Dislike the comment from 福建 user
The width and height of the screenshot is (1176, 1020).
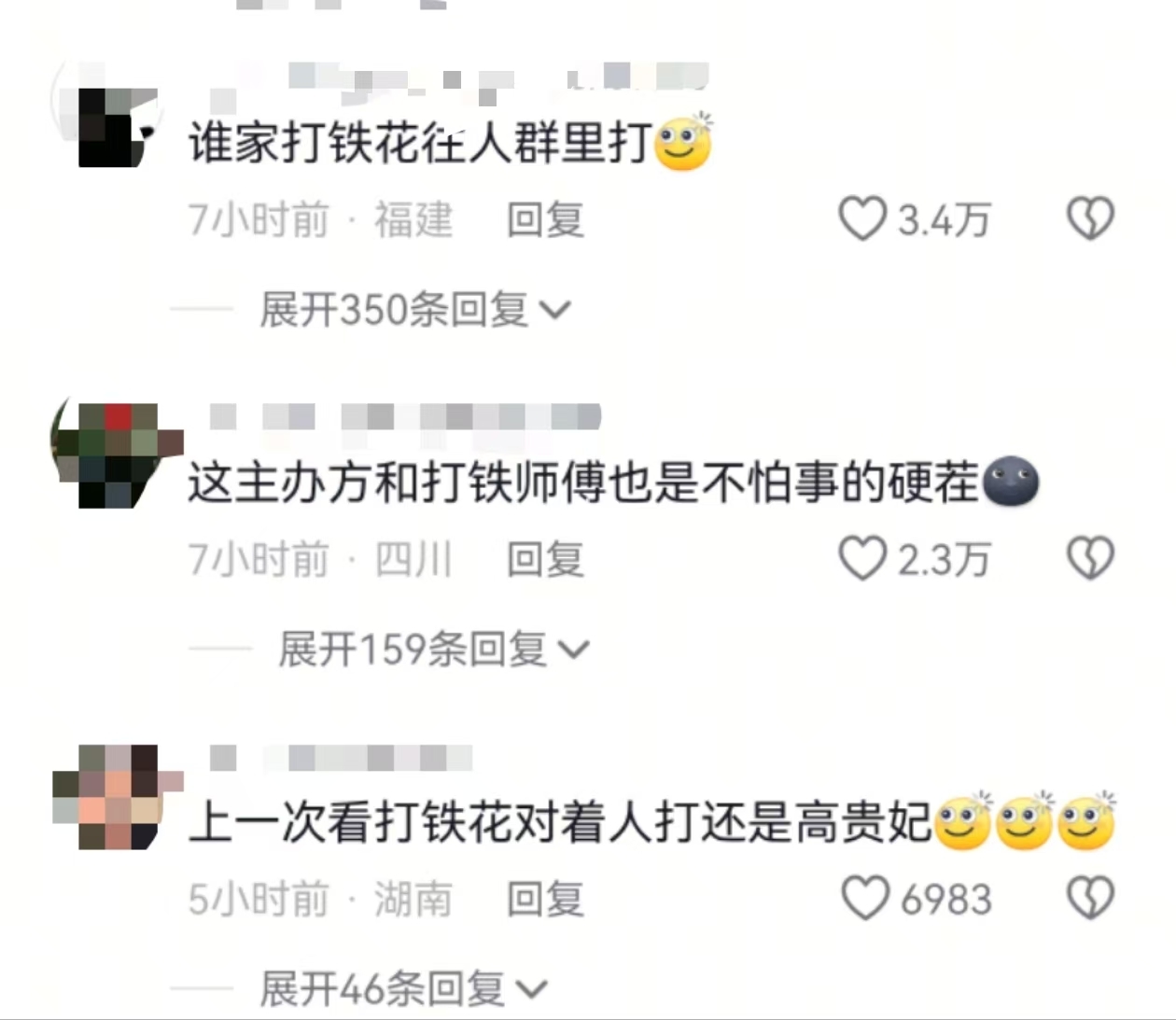pos(1090,219)
